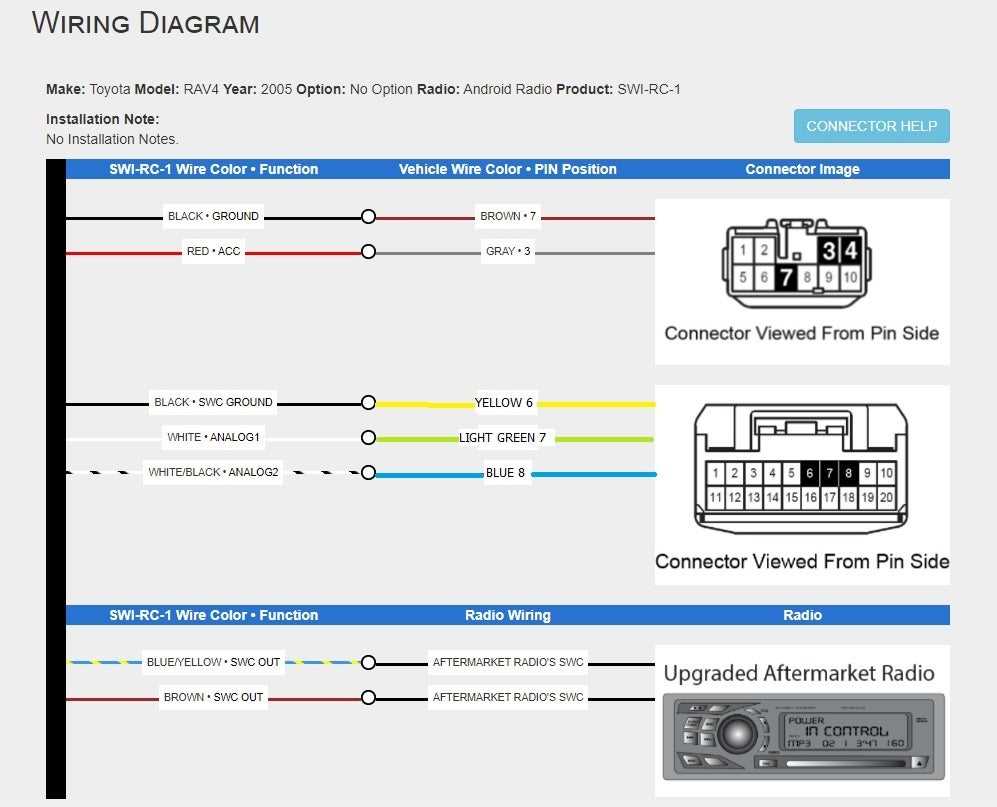Select the BLACK • SWC GROUND label

[x=213, y=402]
